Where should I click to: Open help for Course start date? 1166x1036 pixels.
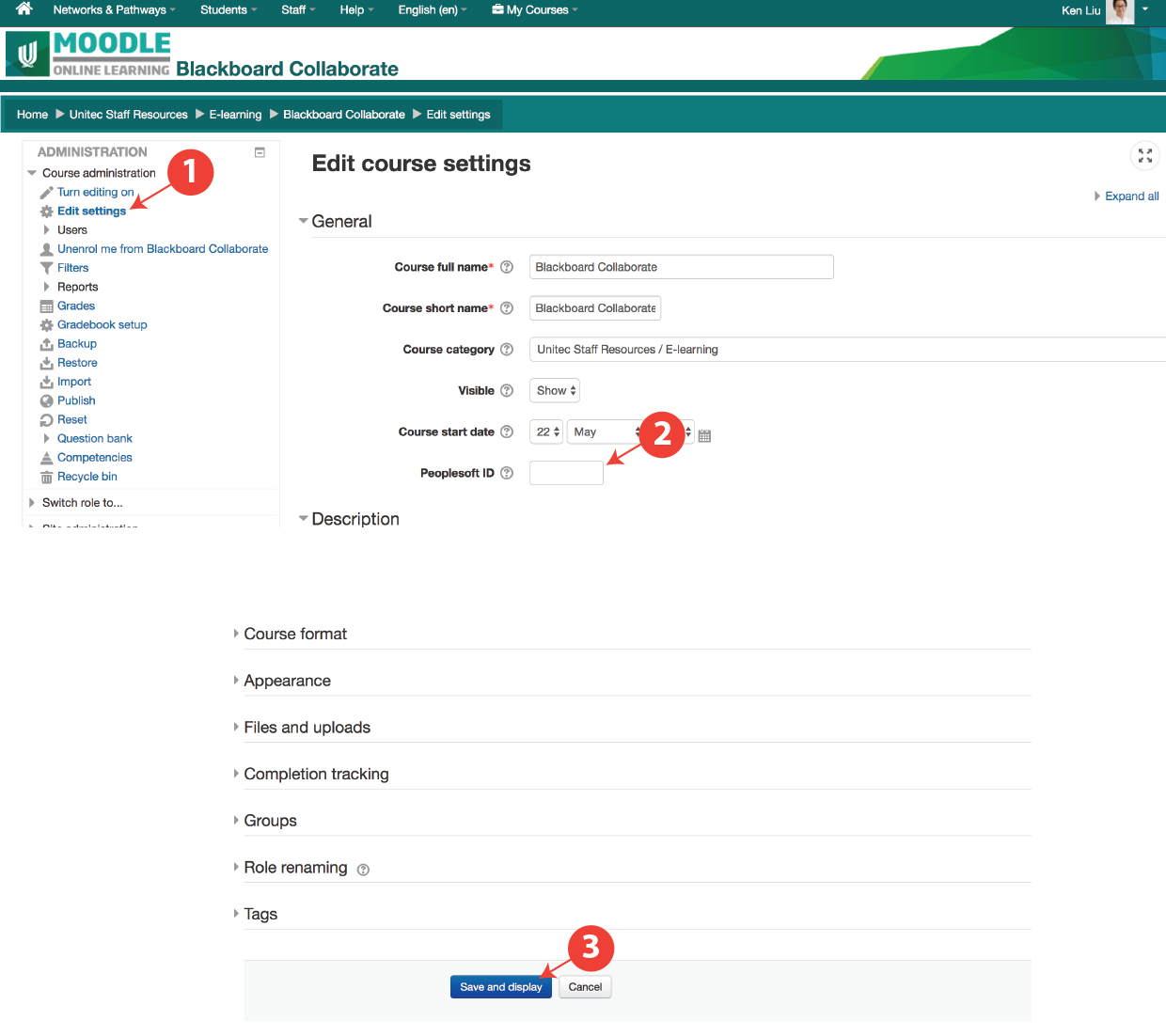(507, 432)
